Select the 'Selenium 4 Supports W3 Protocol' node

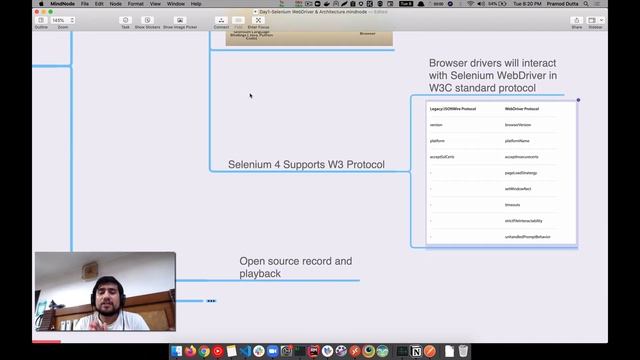click(306, 164)
